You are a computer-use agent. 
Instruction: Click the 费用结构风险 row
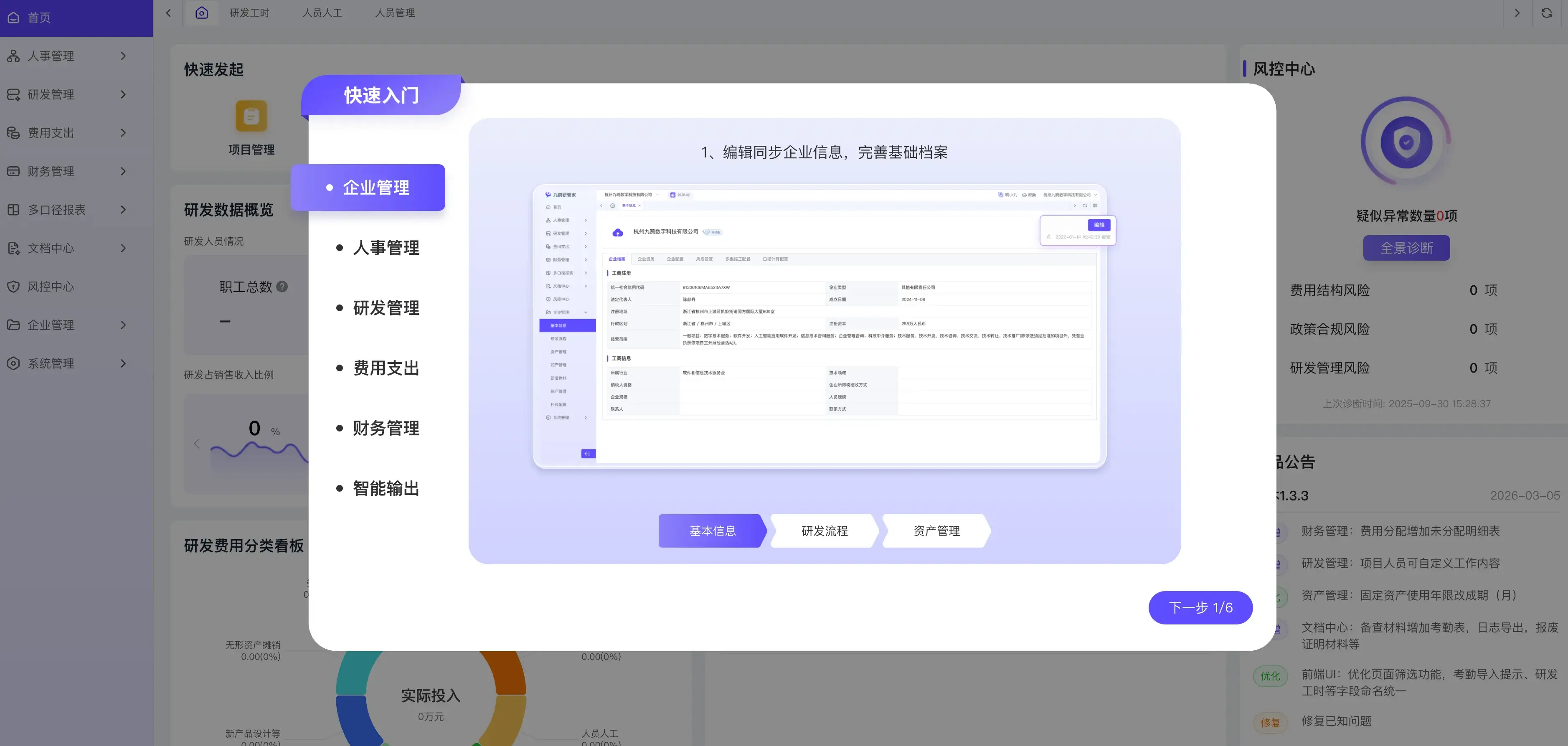click(x=1393, y=290)
